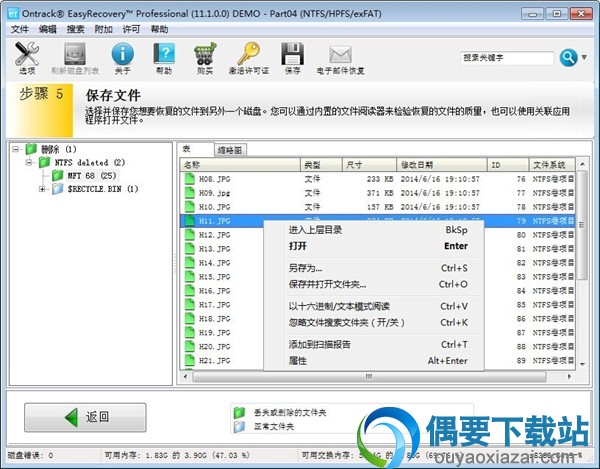
Task: Choose 以十六进制/文本模式阅读 menu entry
Action: click(x=374, y=306)
